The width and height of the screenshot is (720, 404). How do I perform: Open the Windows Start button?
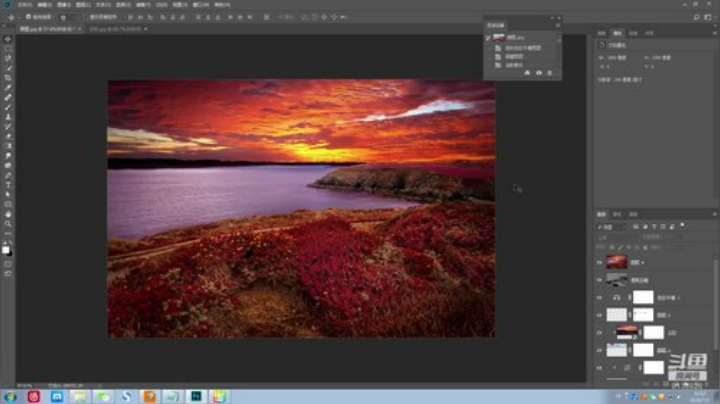coord(10,397)
